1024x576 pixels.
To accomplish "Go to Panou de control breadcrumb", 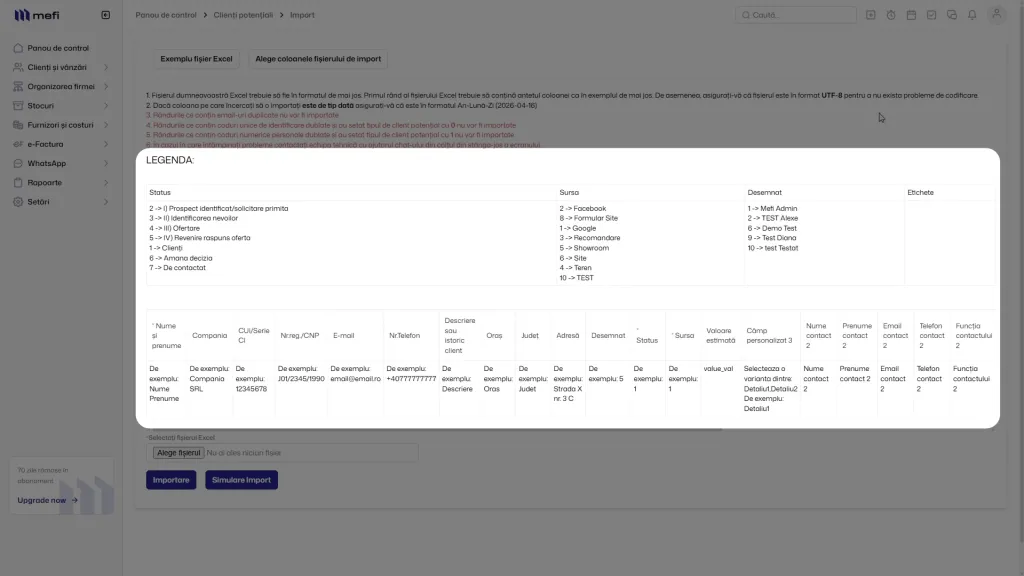I will coord(166,15).
